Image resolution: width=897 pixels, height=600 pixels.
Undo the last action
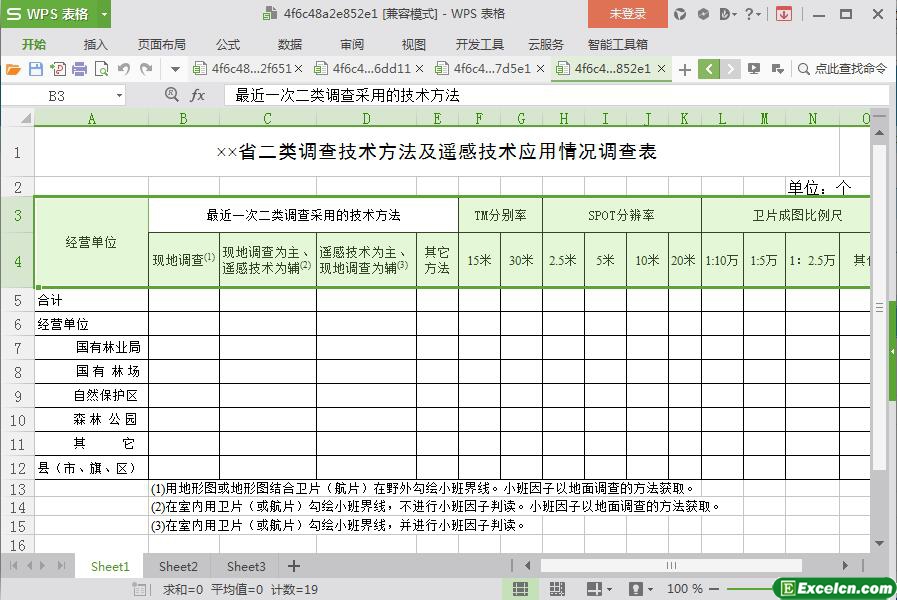click(124, 69)
